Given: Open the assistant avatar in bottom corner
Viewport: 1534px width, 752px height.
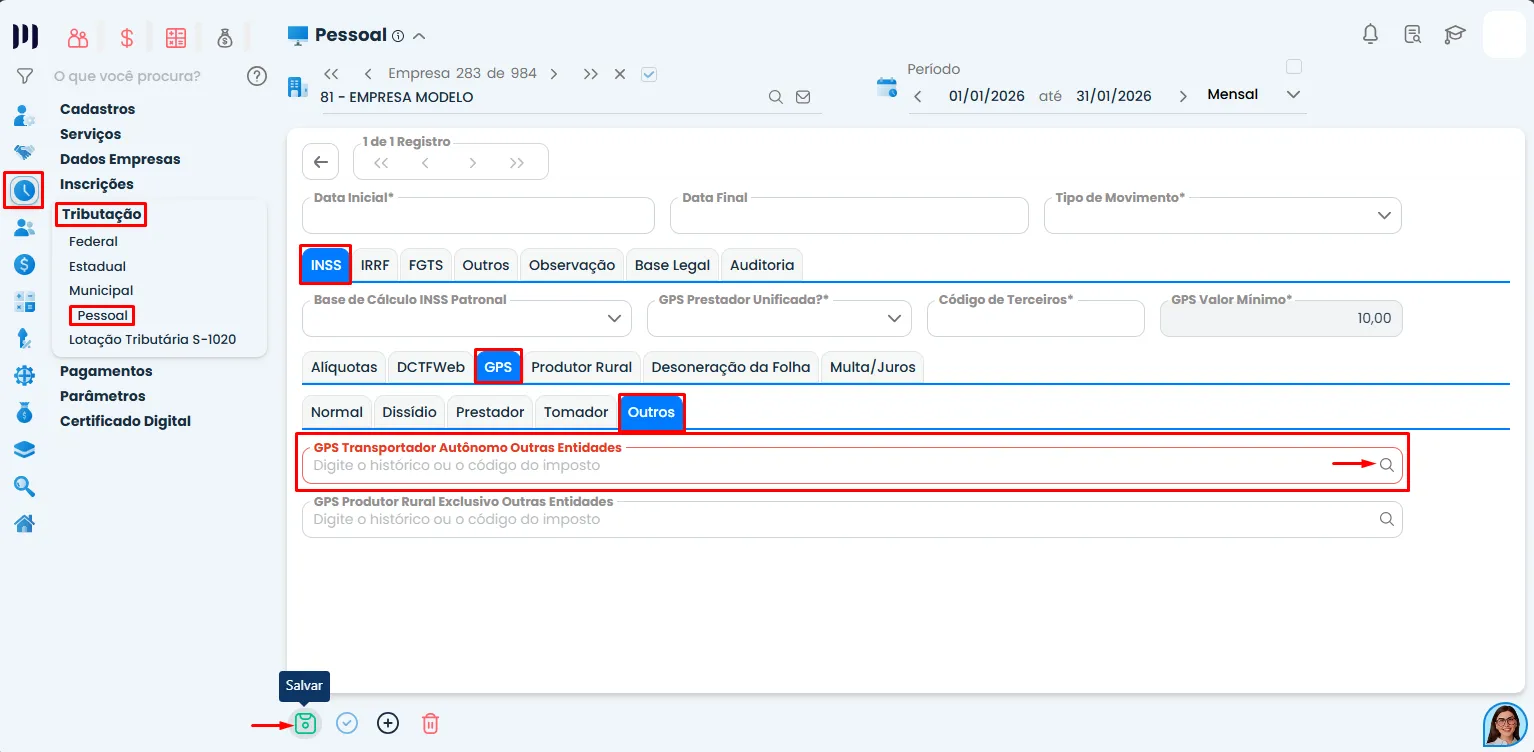Looking at the screenshot, I should pos(1504,724).
